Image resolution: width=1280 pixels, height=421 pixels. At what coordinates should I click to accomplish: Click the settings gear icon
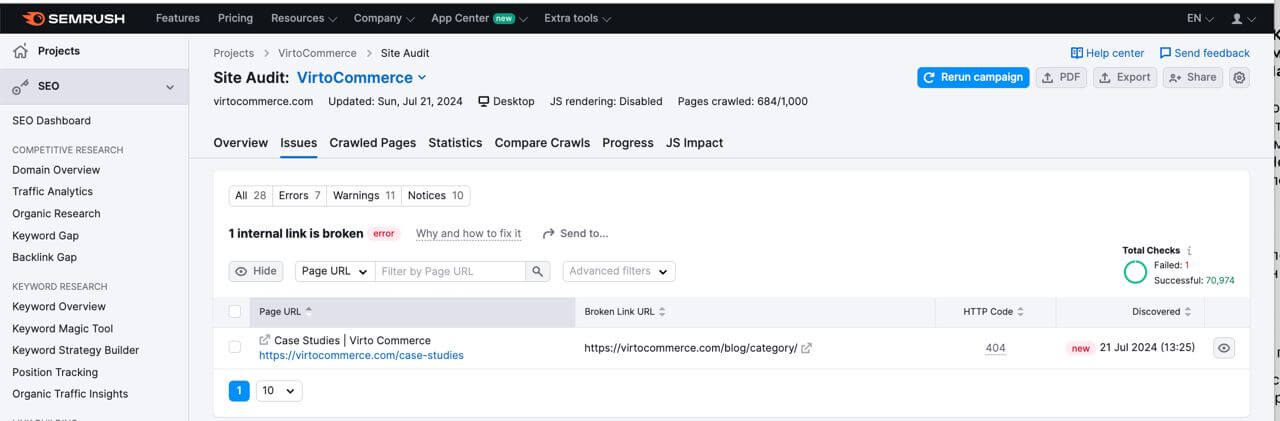click(x=1240, y=77)
